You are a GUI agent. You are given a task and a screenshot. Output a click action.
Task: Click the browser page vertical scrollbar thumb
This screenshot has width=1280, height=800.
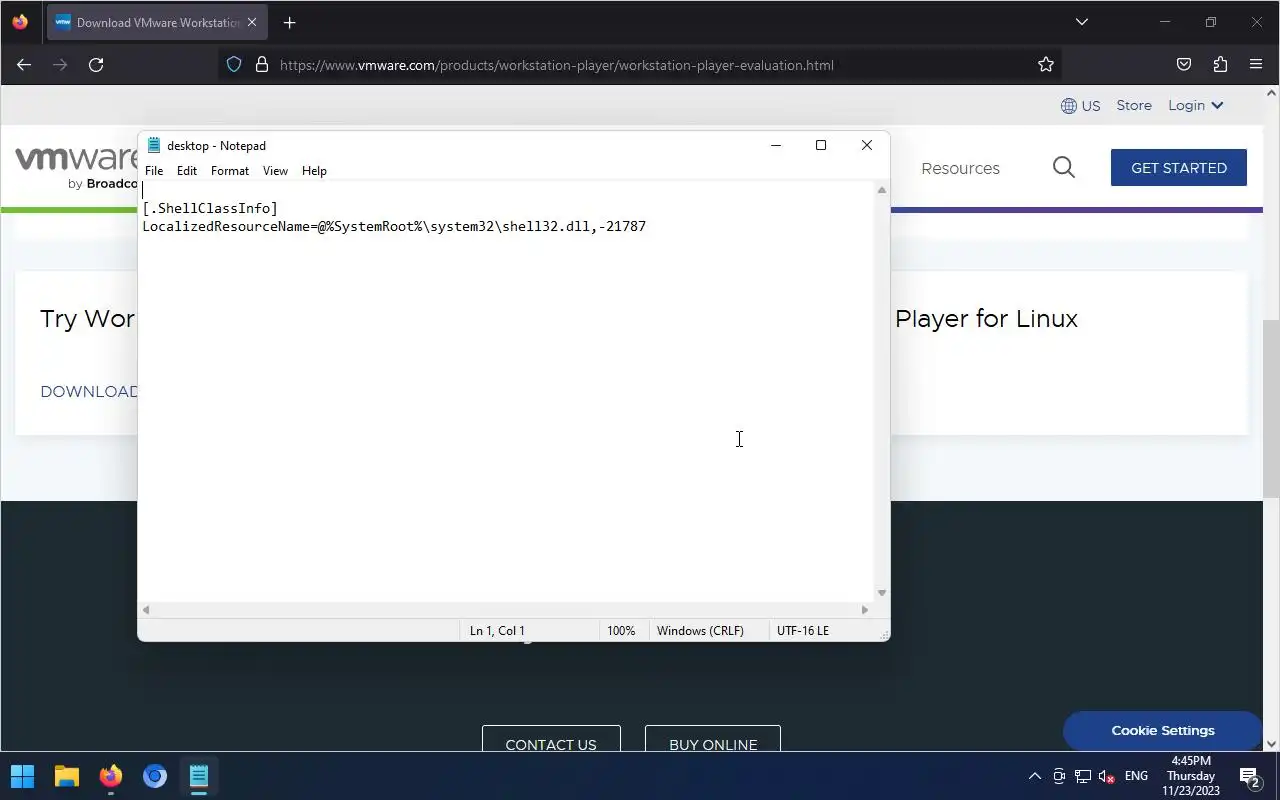1271,408
